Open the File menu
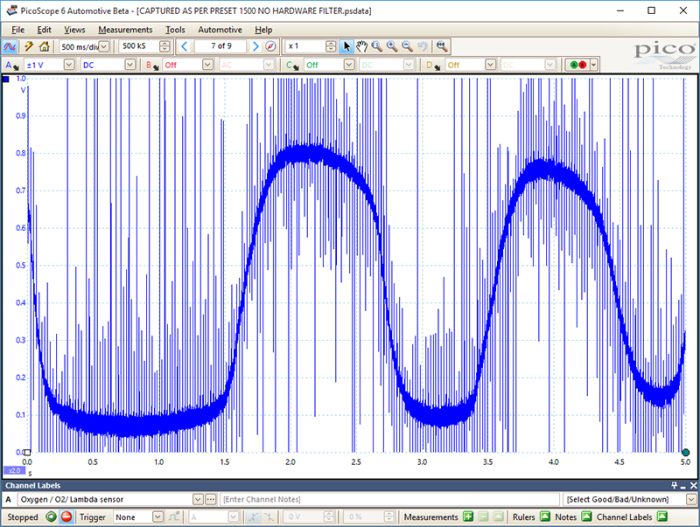This screenshot has height=527, width=700. [18, 30]
